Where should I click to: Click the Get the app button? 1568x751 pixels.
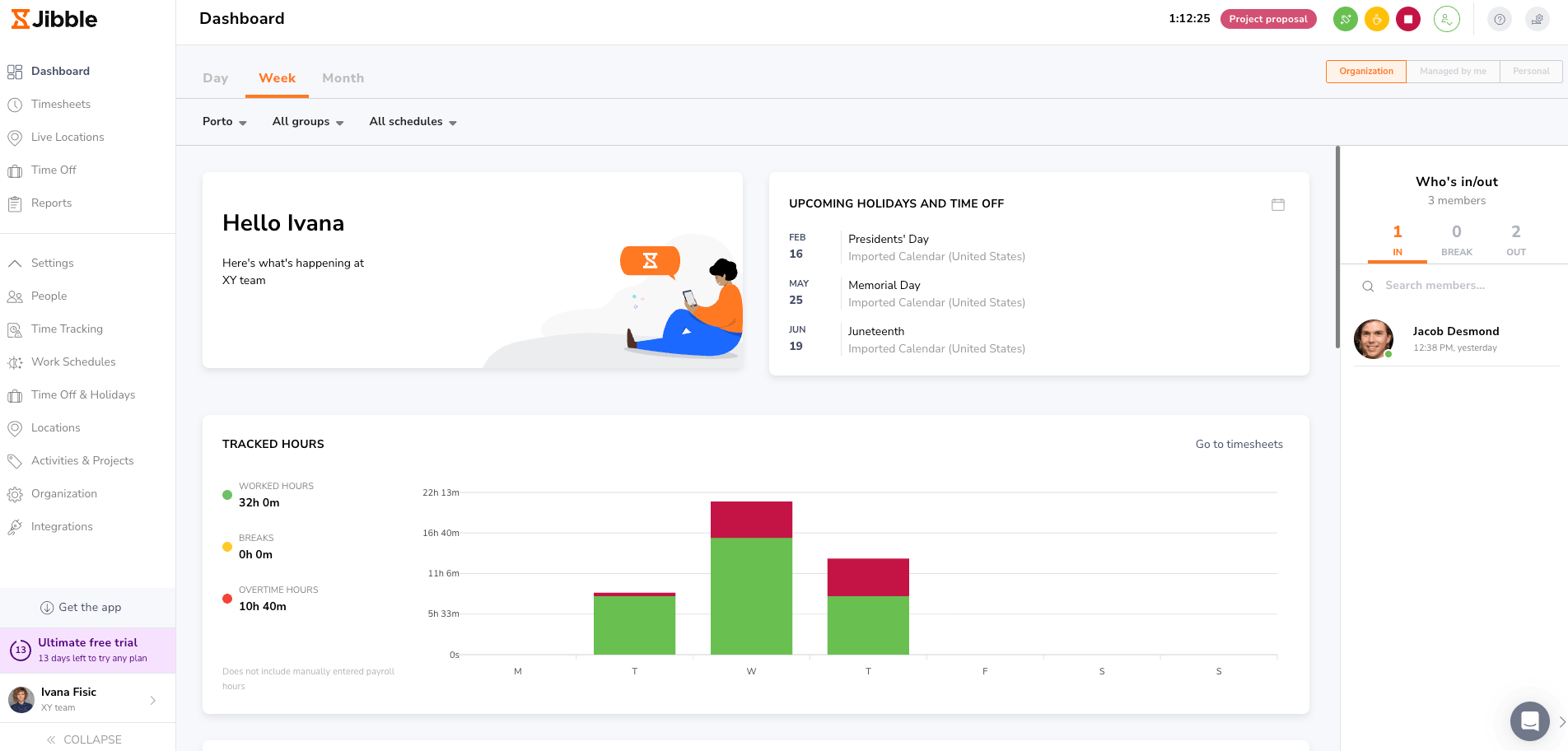pos(82,608)
